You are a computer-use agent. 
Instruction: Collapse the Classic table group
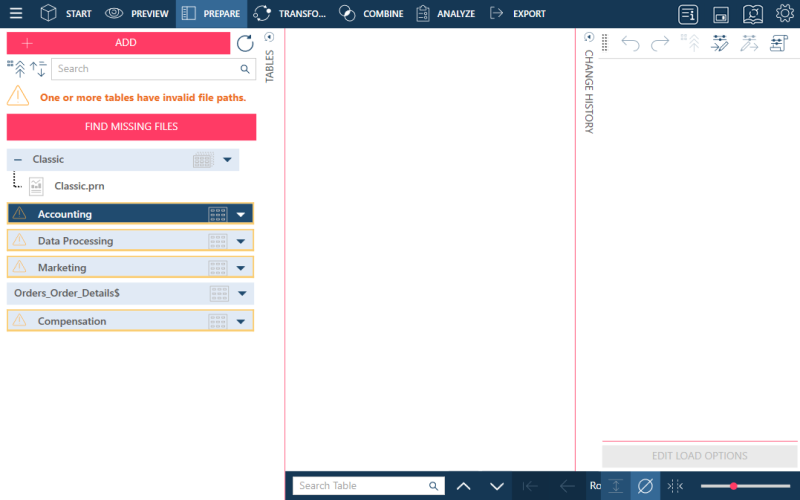[18, 160]
